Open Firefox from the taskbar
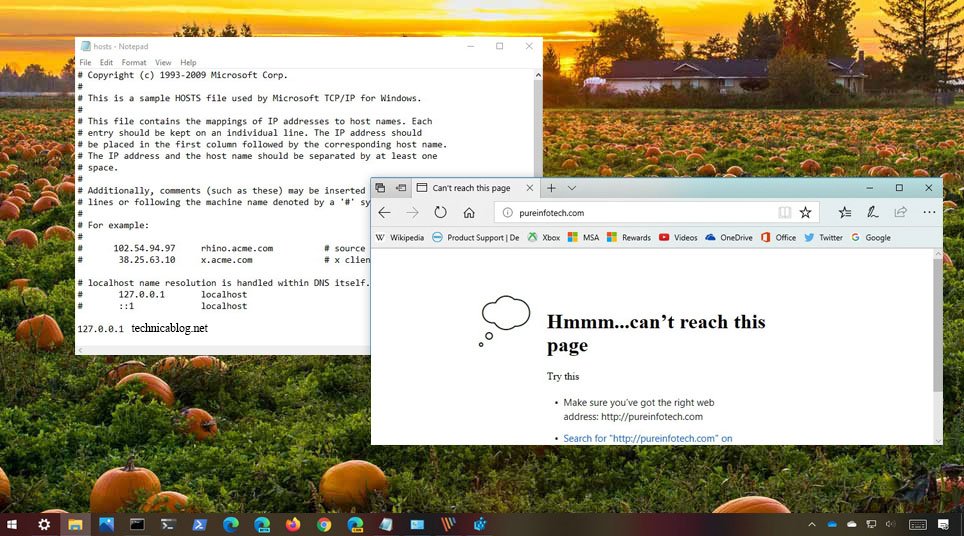Image resolution: width=964 pixels, height=536 pixels. 292,524
